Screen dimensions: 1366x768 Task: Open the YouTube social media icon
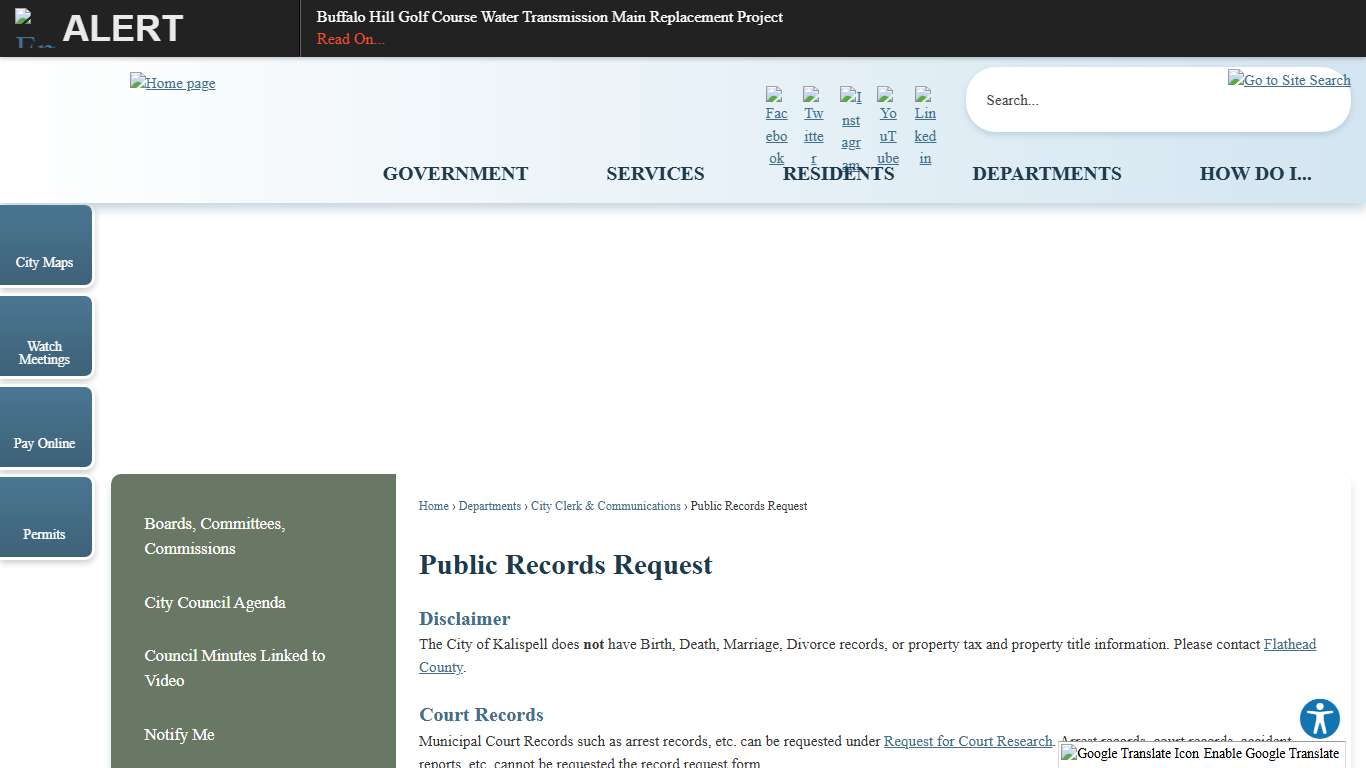[x=887, y=125]
